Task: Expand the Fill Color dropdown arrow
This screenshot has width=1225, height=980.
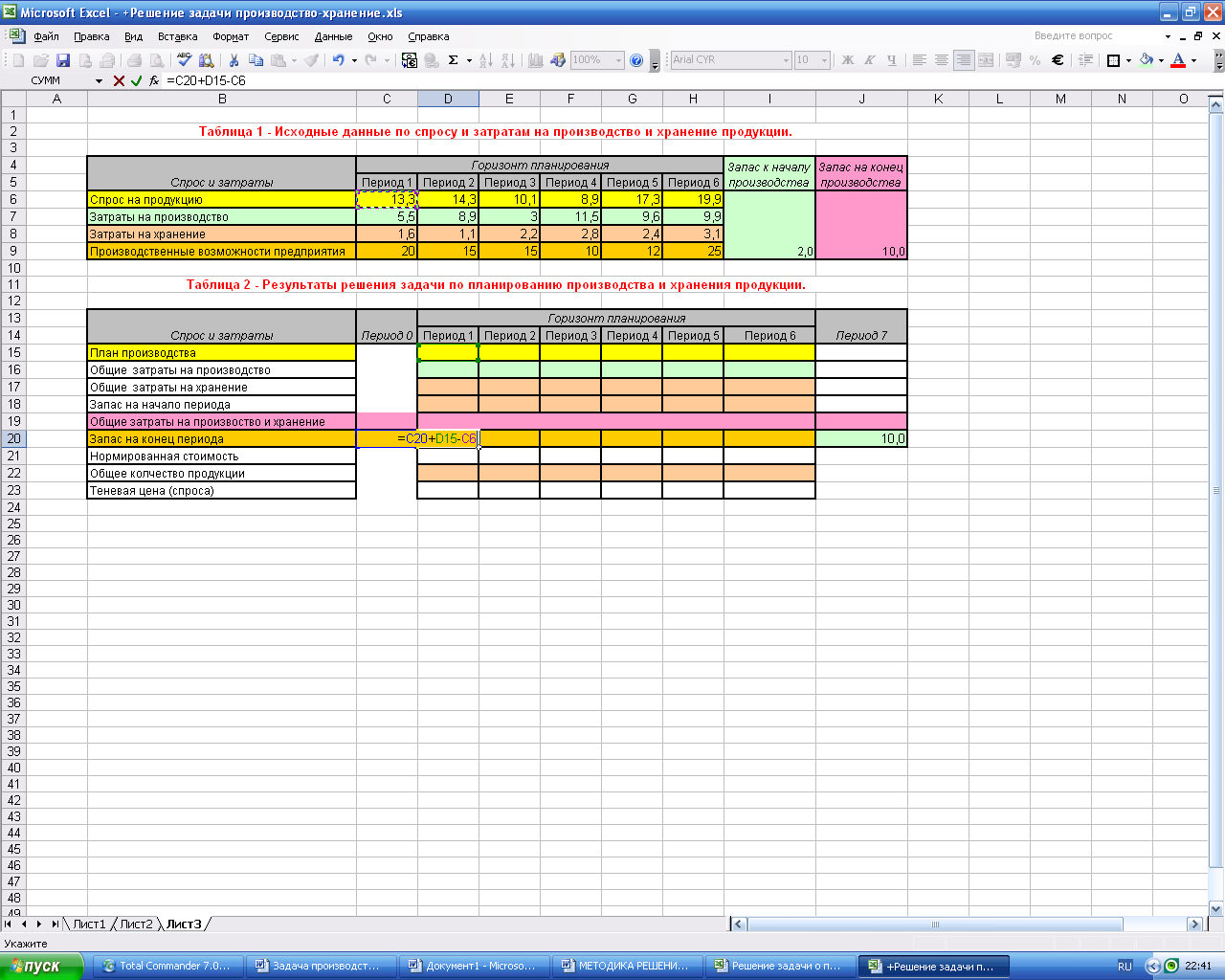Action: [x=1162, y=60]
